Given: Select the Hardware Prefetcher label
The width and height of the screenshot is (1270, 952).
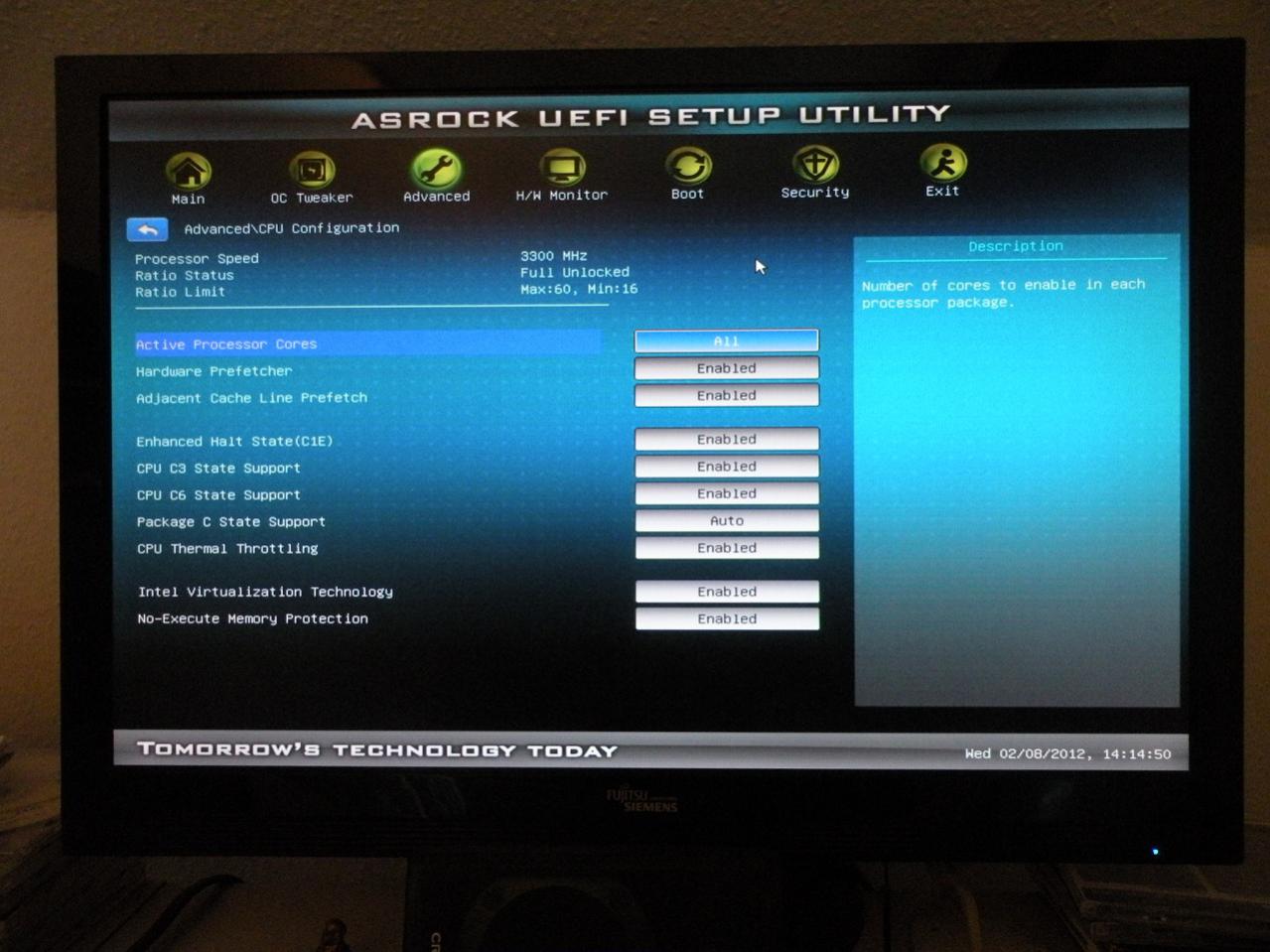Looking at the screenshot, I should pos(214,371).
